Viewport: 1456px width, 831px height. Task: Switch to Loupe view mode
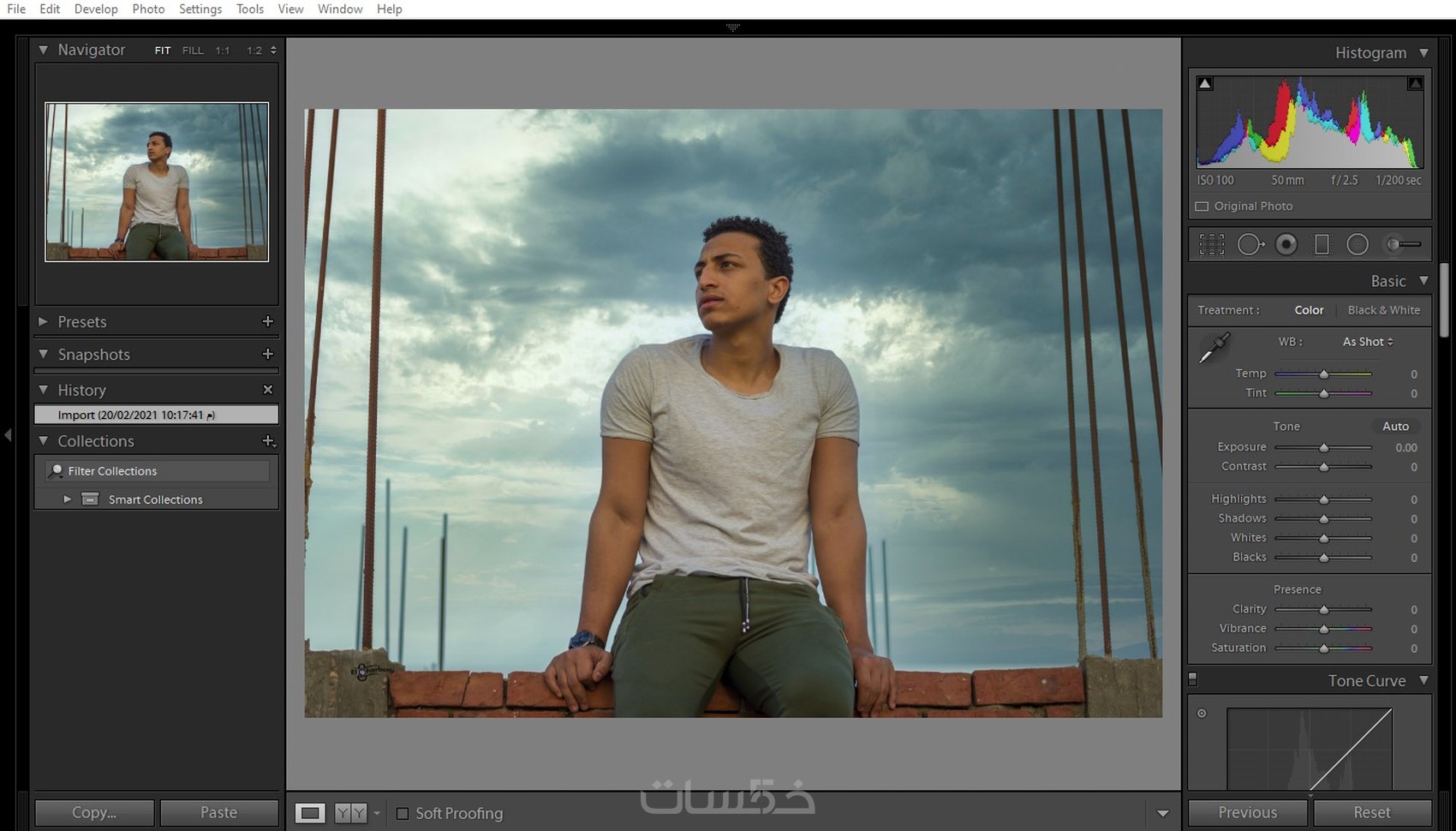(x=310, y=813)
